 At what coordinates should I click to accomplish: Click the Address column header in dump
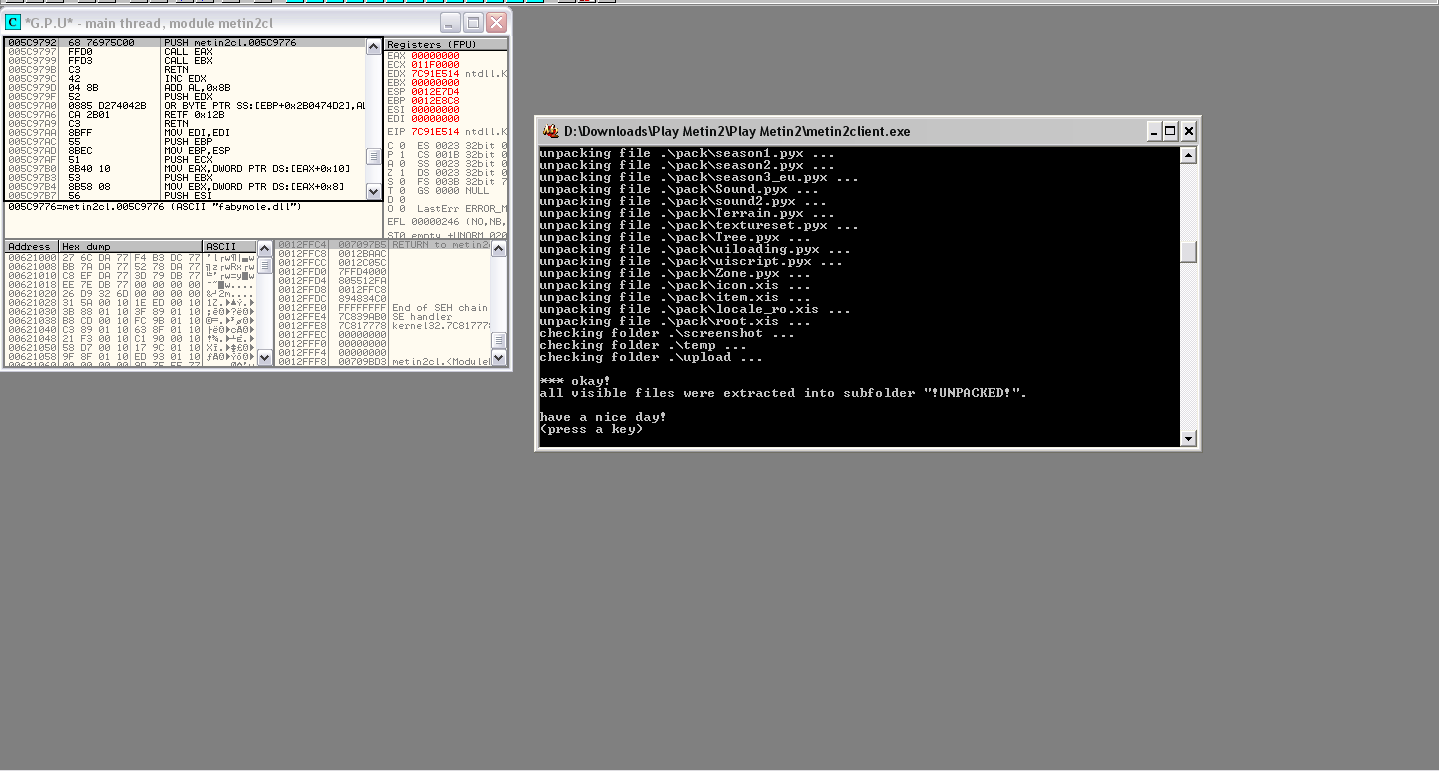[x=31, y=246]
